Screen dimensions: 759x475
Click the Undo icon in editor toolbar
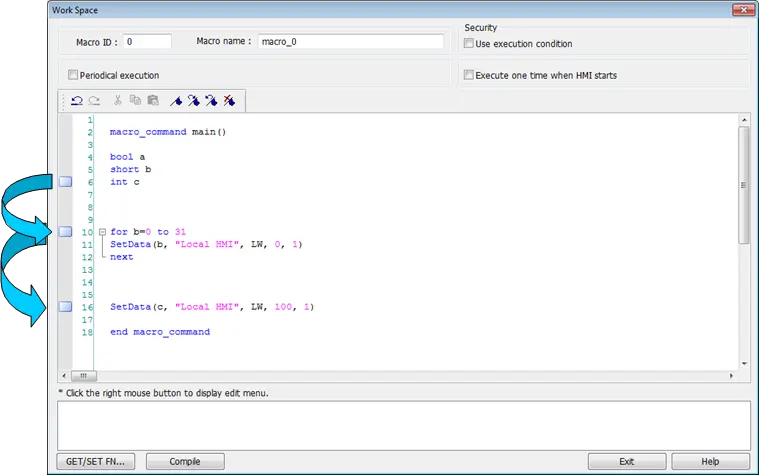click(x=76, y=101)
